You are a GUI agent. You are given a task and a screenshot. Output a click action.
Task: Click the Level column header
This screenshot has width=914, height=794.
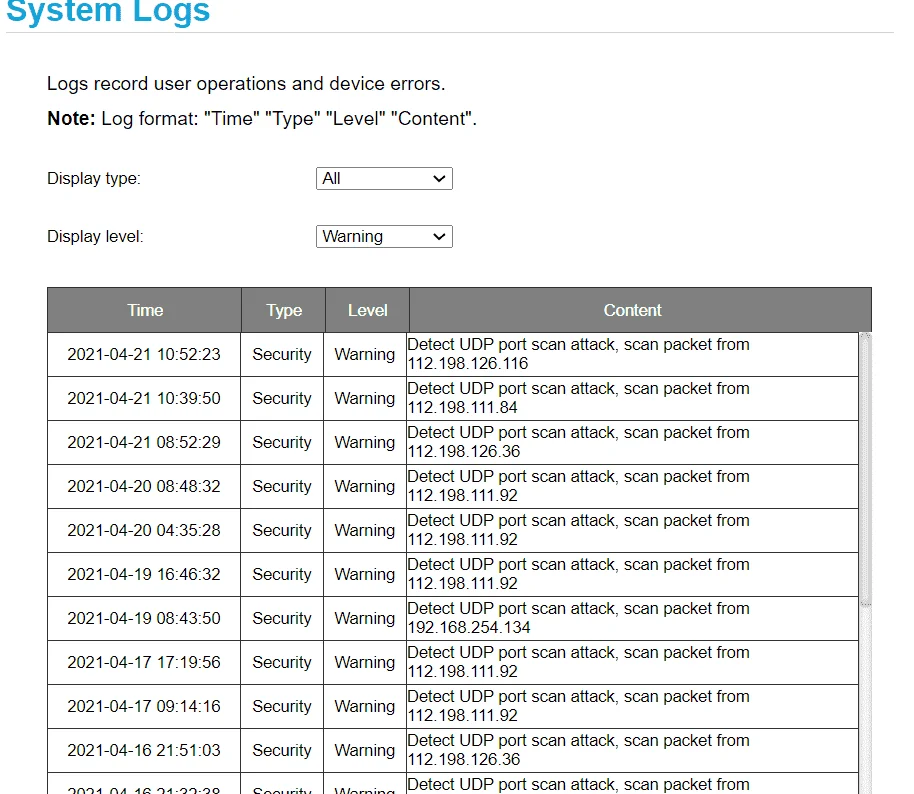click(x=367, y=310)
